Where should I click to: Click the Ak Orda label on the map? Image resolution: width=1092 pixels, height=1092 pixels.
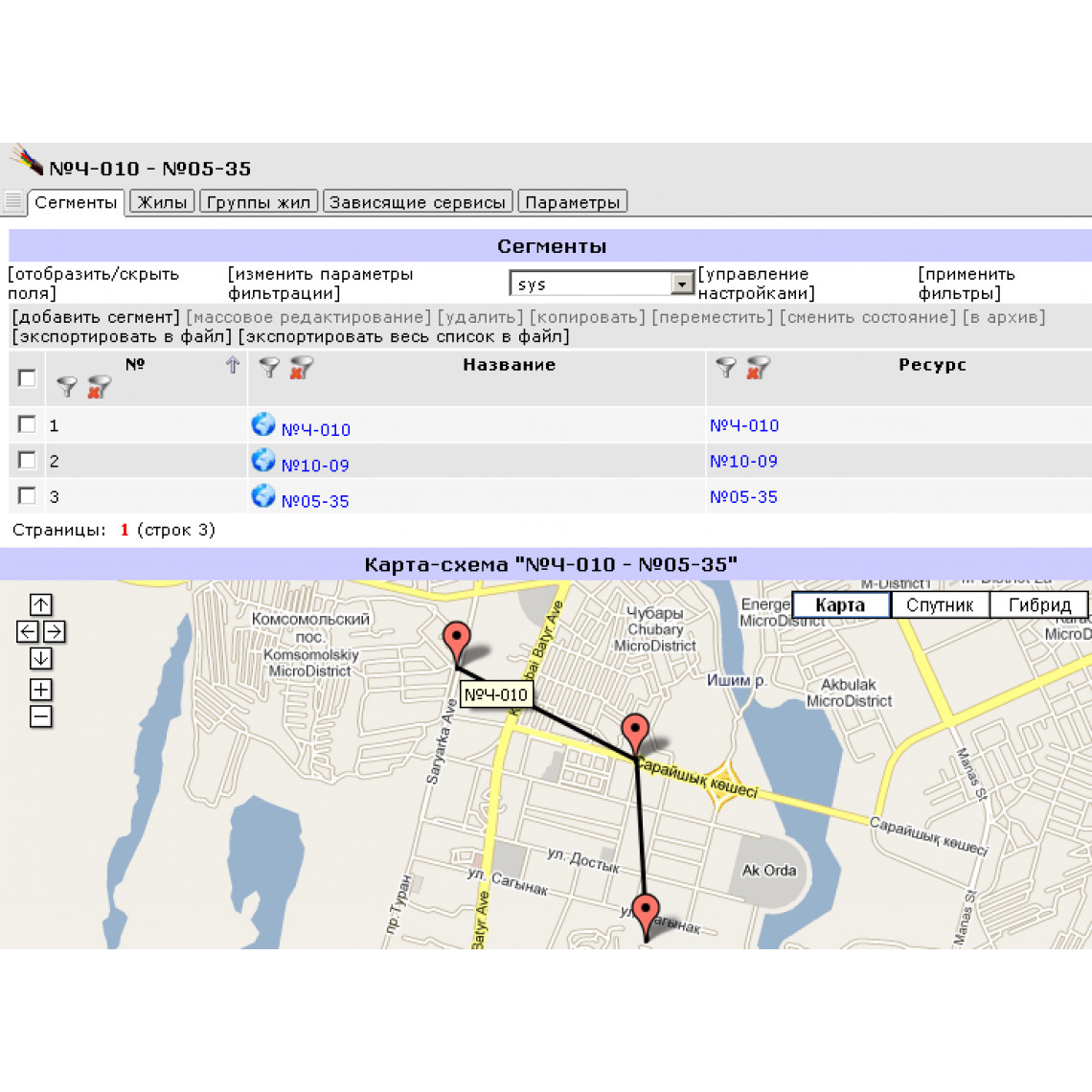pos(769,870)
